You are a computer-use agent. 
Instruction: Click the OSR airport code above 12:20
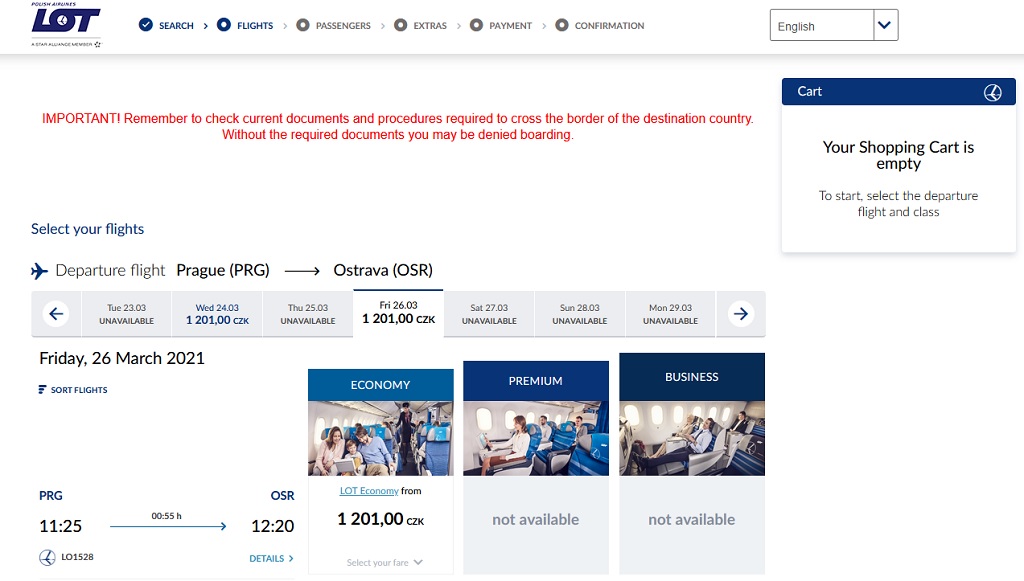[283, 495]
